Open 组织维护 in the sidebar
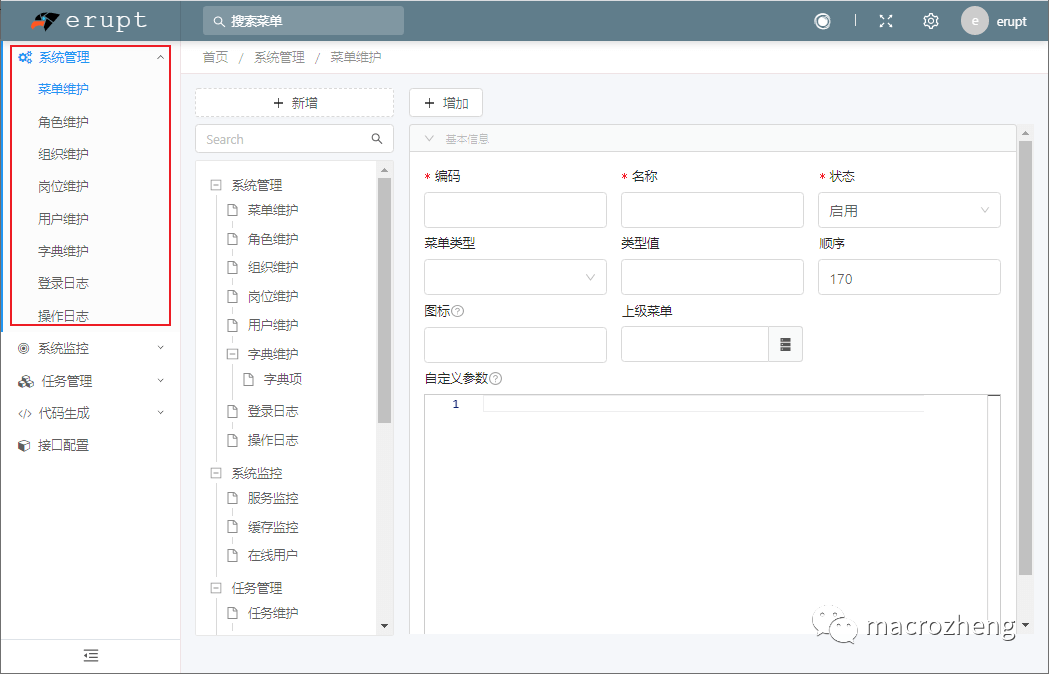Image resolution: width=1049 pixels, height=674 pixels. pos(63,154)
